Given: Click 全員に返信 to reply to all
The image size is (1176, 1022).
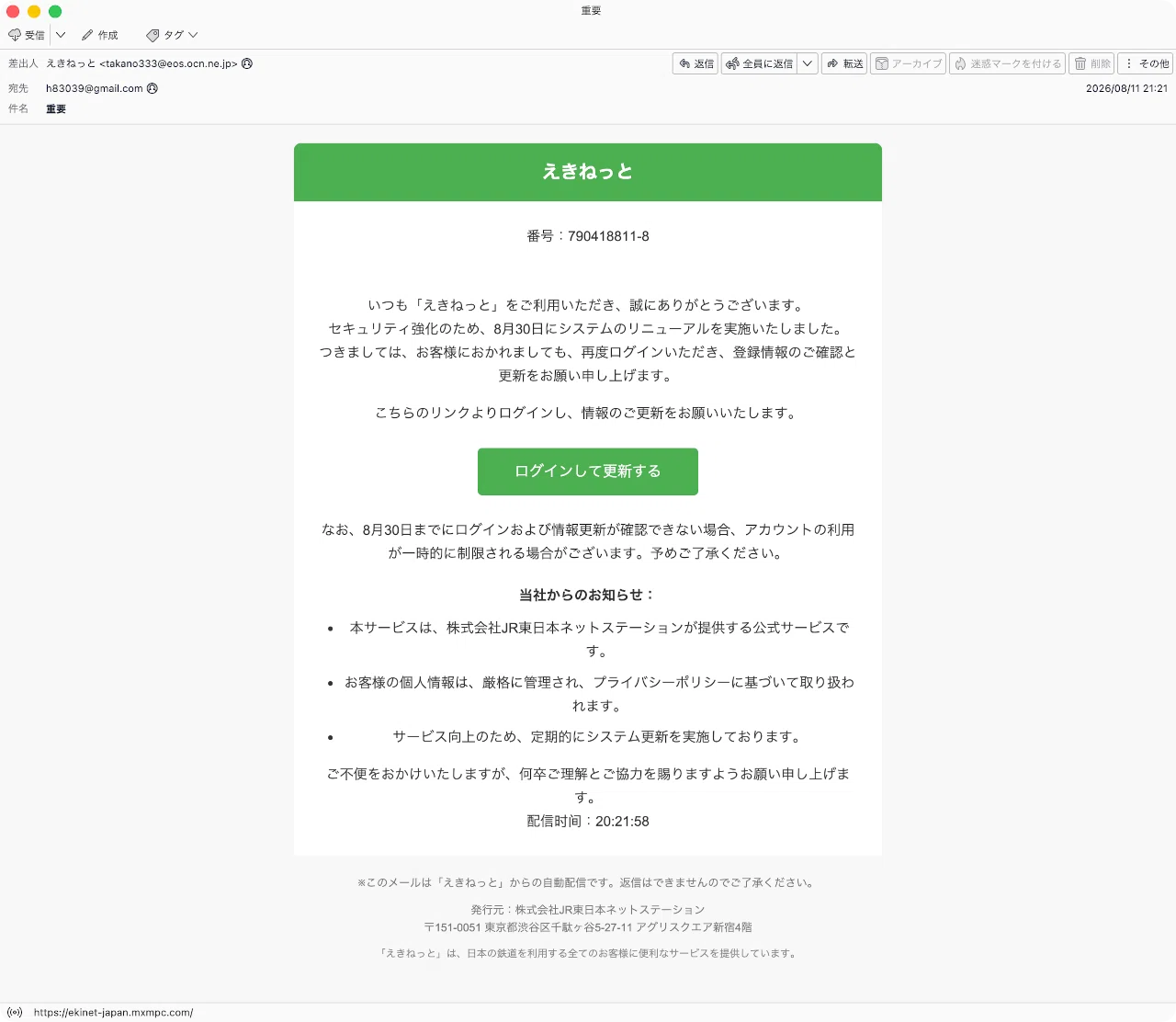Looking at the screenshot, I should coord(760,63).
